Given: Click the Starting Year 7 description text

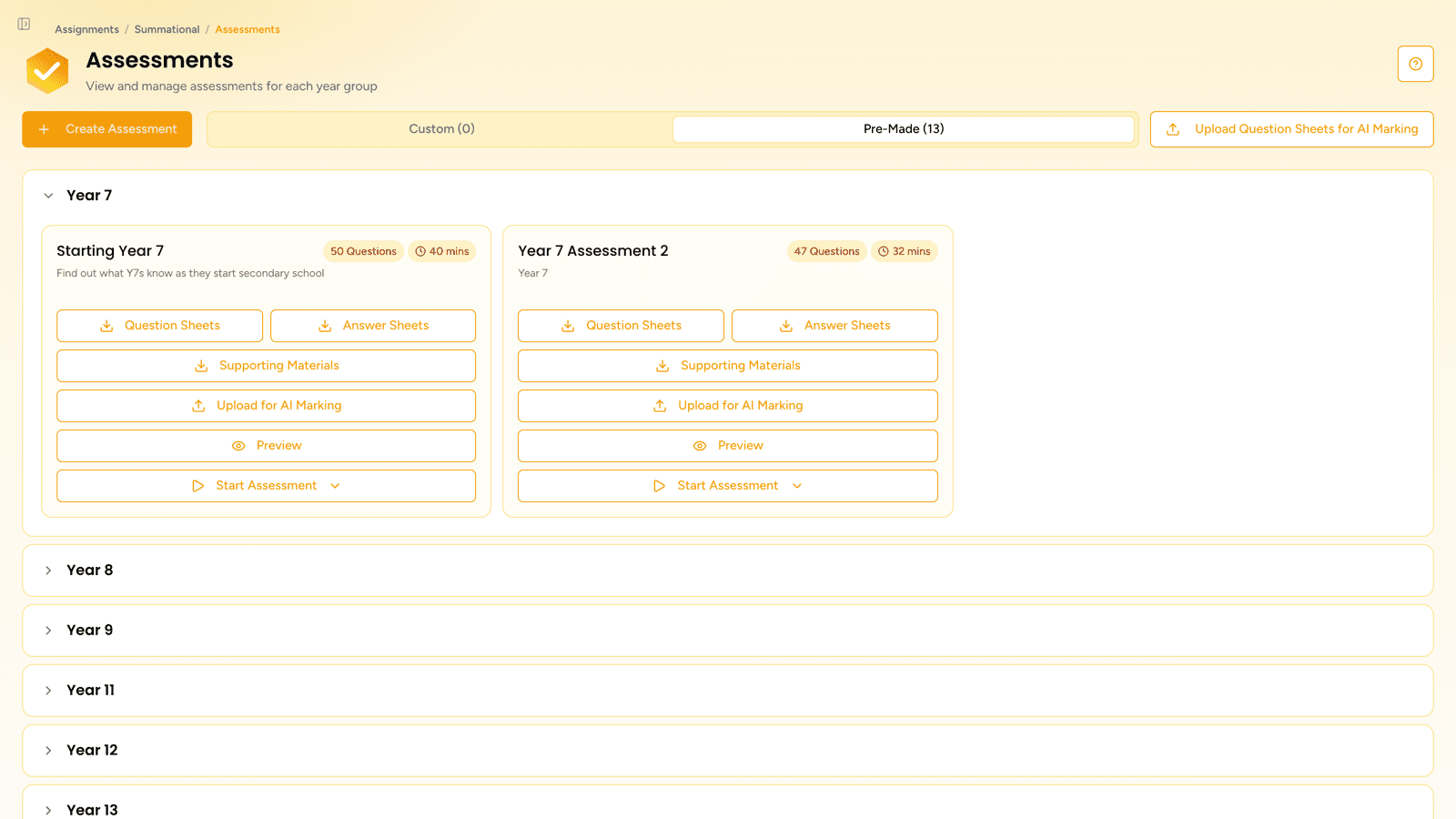Looking at the screenshot, I should [190, 273].
